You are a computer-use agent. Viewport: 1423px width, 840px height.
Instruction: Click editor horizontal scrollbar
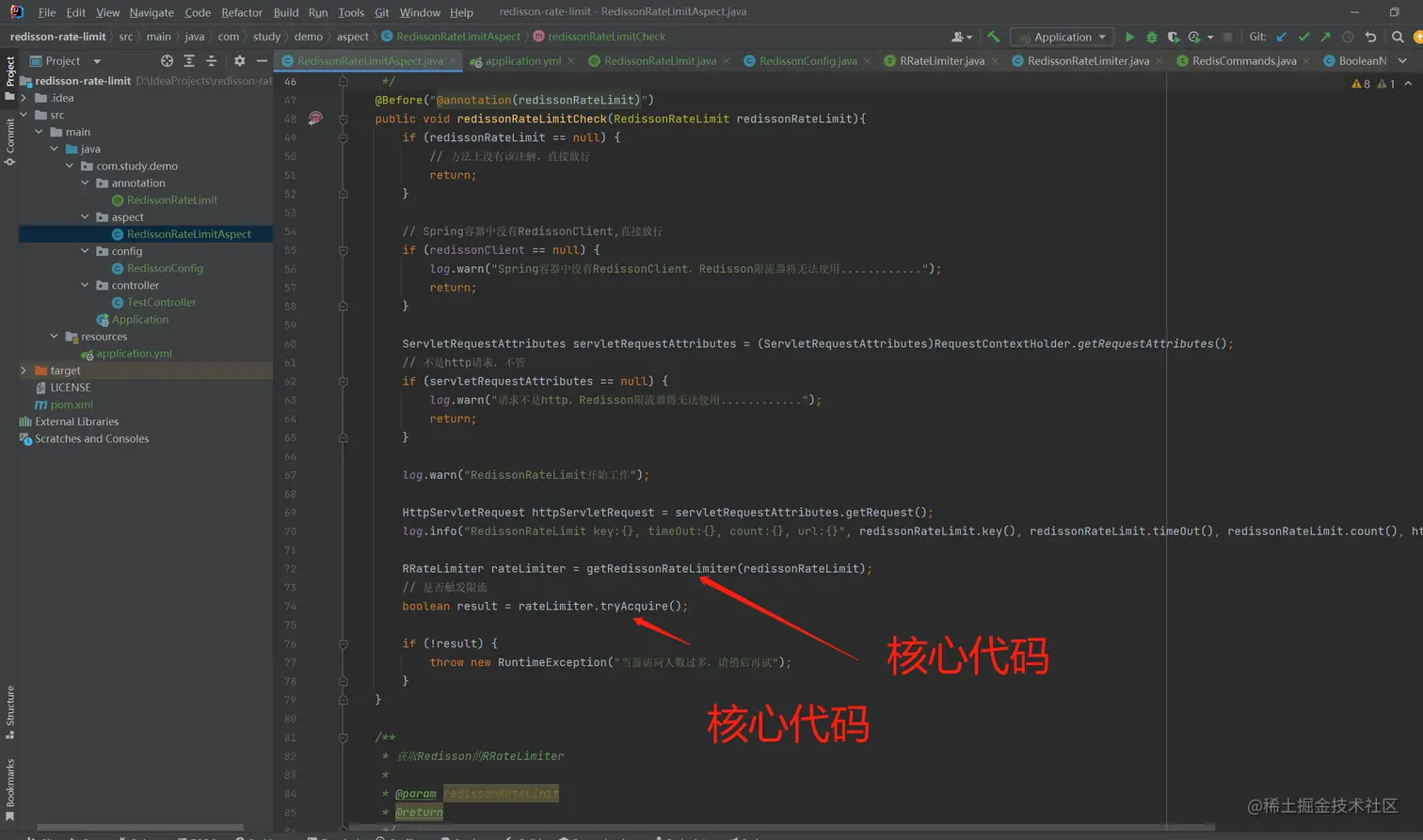781,828
